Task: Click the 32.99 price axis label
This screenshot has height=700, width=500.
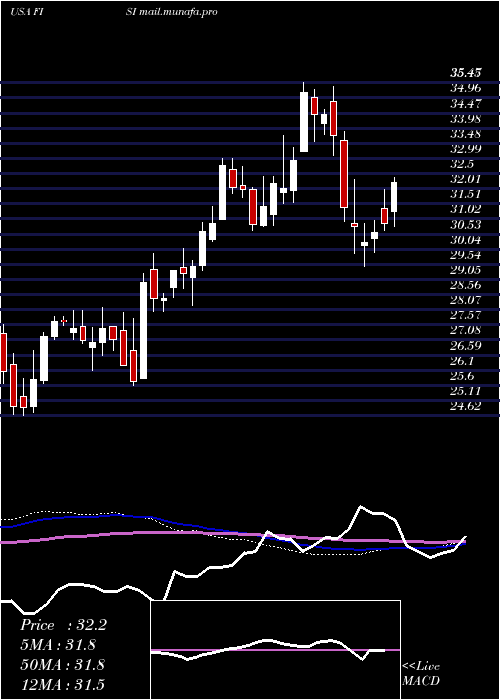Action: (466, 149)
